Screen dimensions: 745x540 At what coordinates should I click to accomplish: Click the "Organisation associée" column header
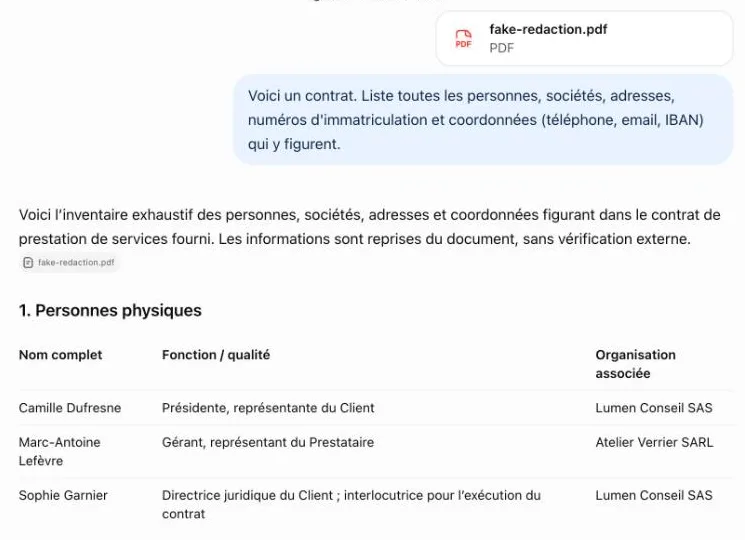point(635,364)
